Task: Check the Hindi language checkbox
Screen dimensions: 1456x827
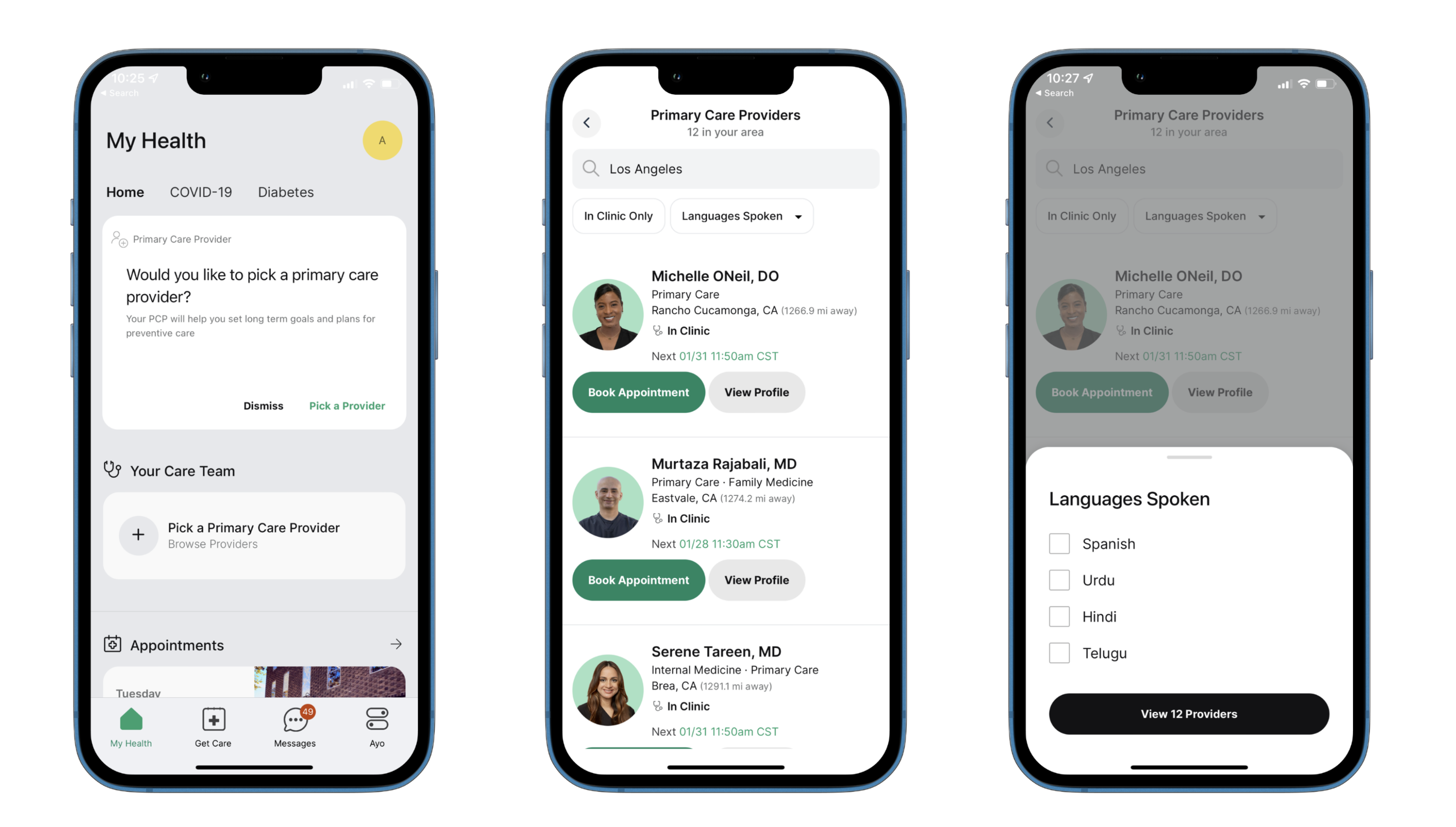Action: 1060,616
